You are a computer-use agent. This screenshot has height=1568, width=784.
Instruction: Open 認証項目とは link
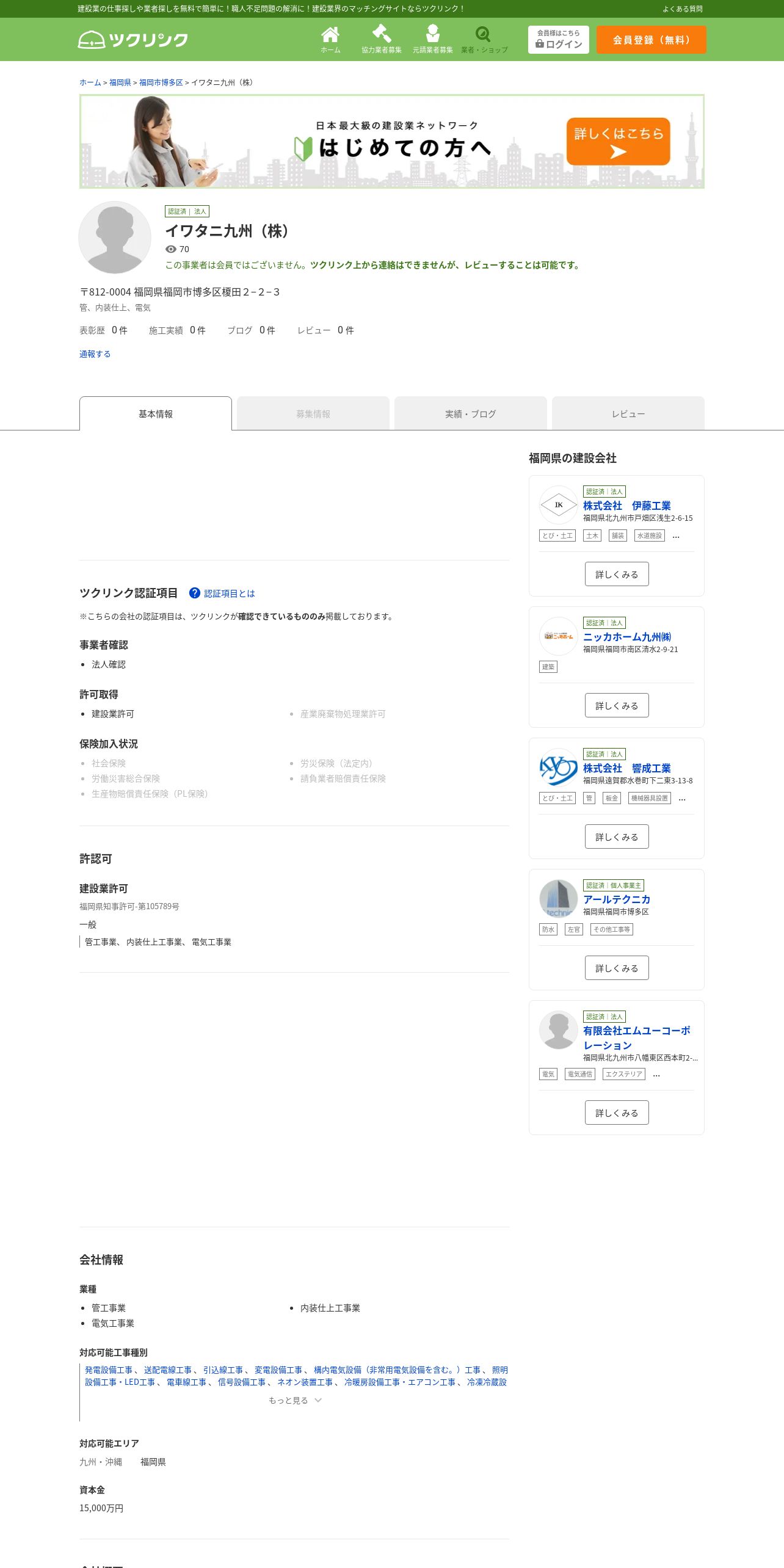tap(230, 593)
